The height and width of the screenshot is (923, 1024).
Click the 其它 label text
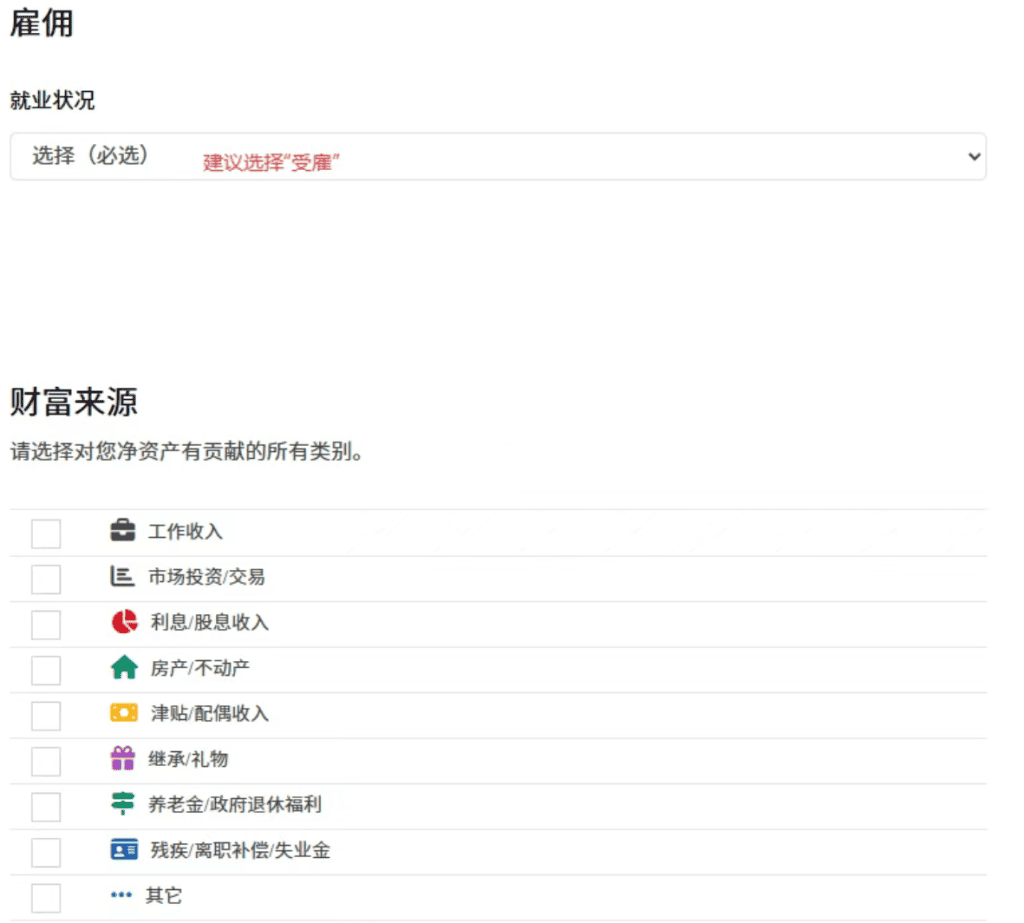coord(164,895)
